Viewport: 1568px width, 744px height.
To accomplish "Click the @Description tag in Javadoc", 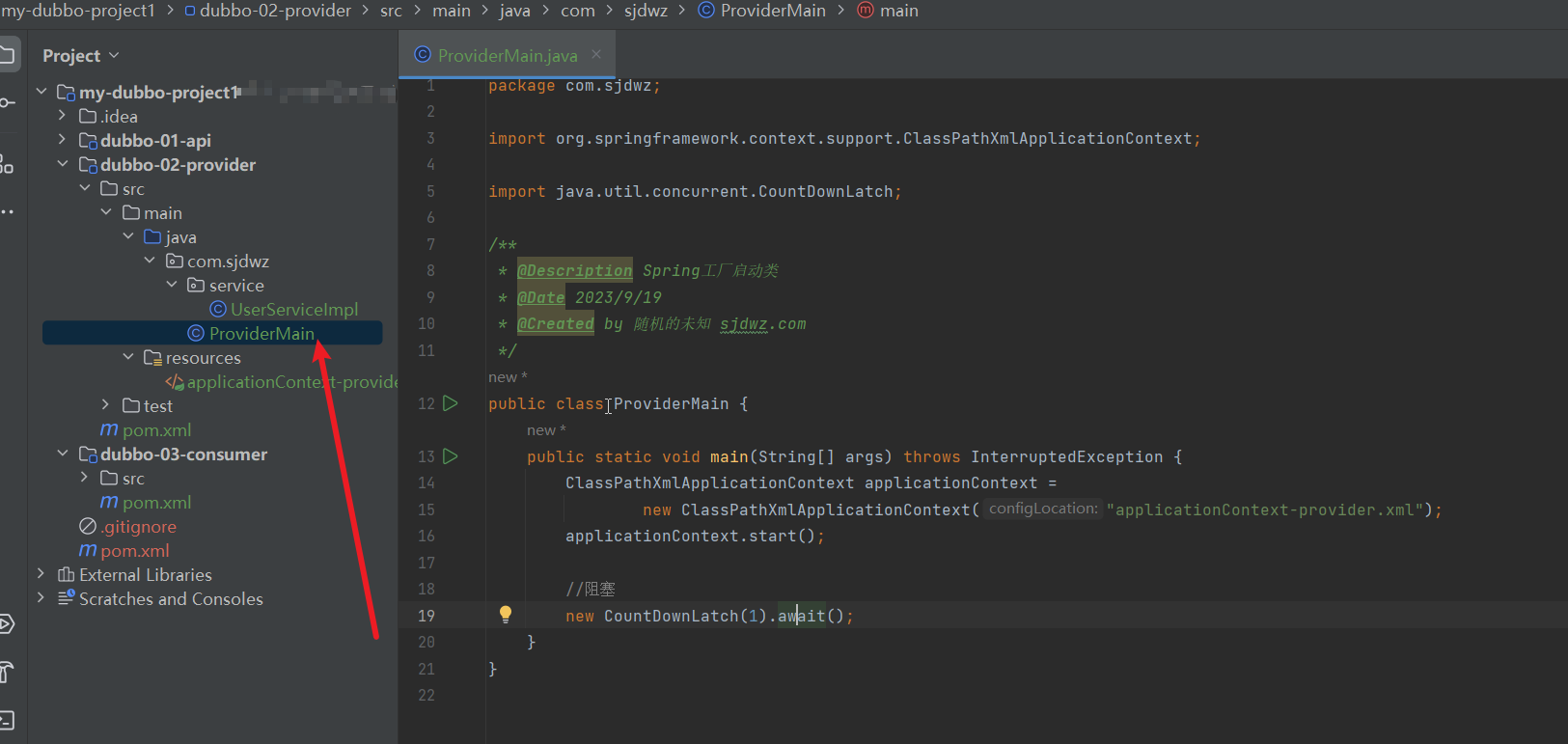I will click(x=575, y=271).
